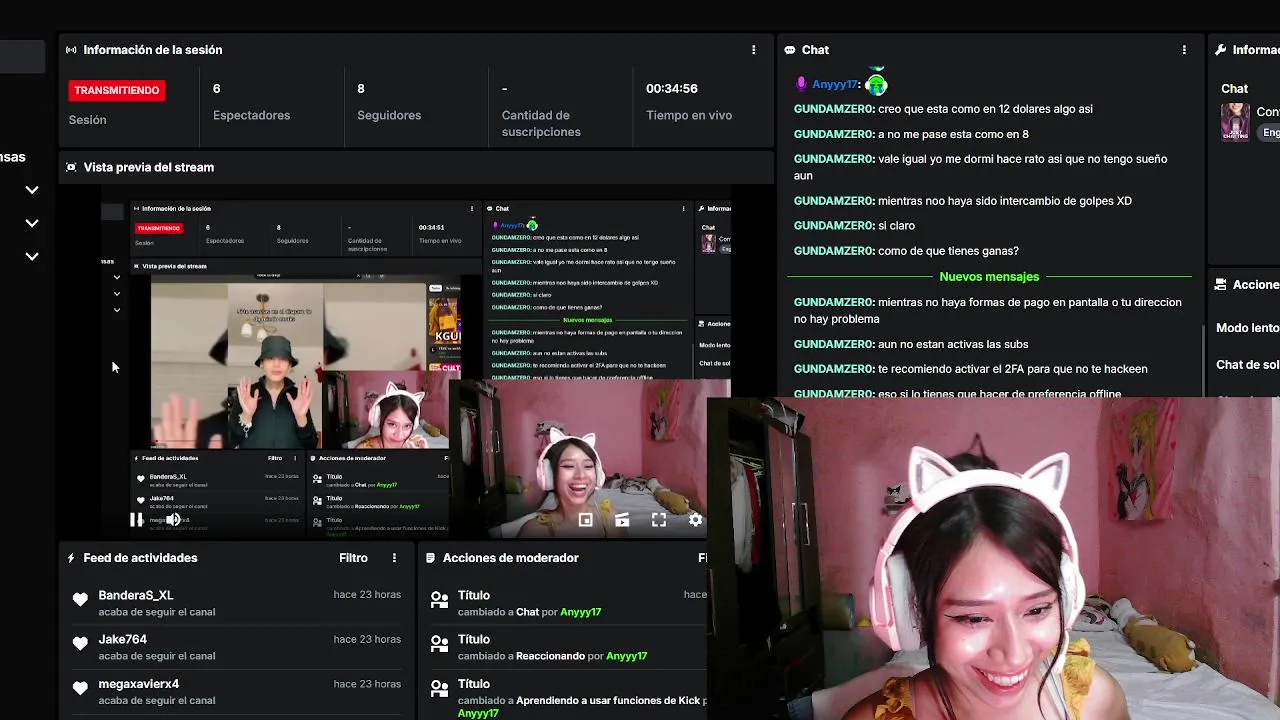This screenshot has width=1280, height=720.
Task: Click the Seguidores count stat
Action: (389, 102)
